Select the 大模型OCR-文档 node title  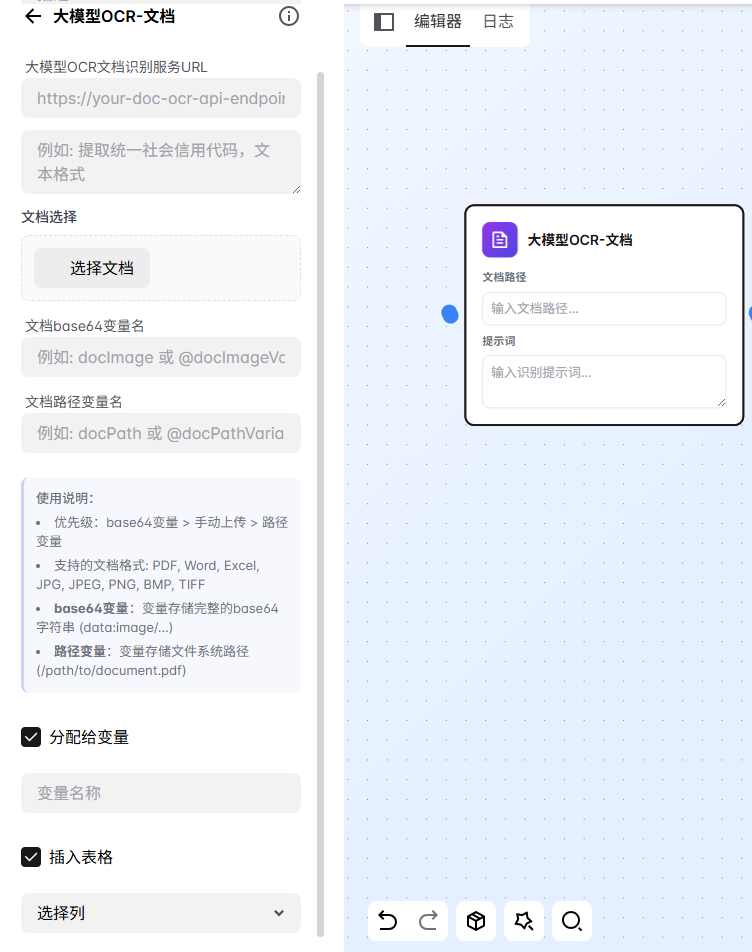580,240
